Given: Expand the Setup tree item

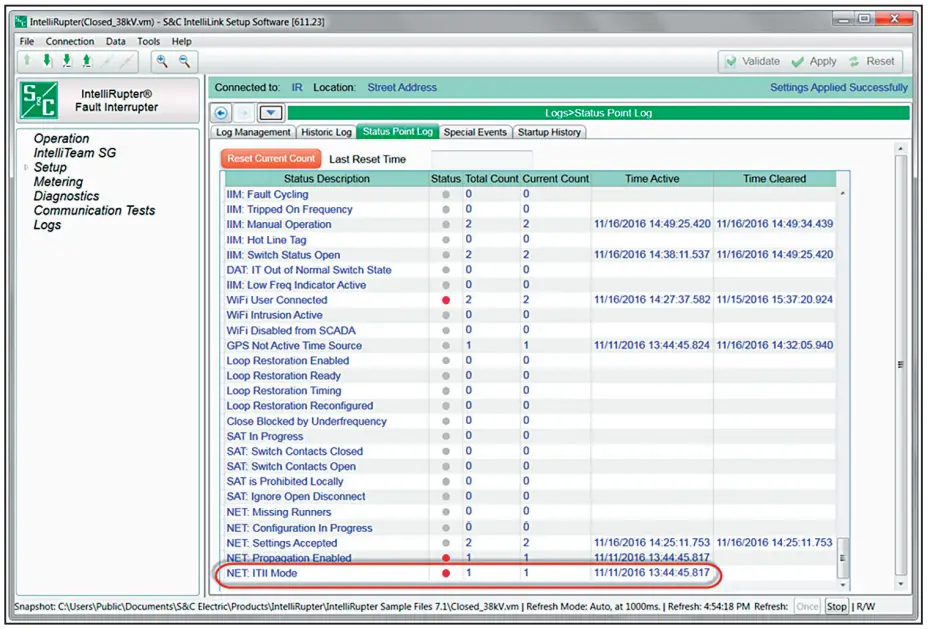Looking at the screenshot, I should click(x=26, y=168).
